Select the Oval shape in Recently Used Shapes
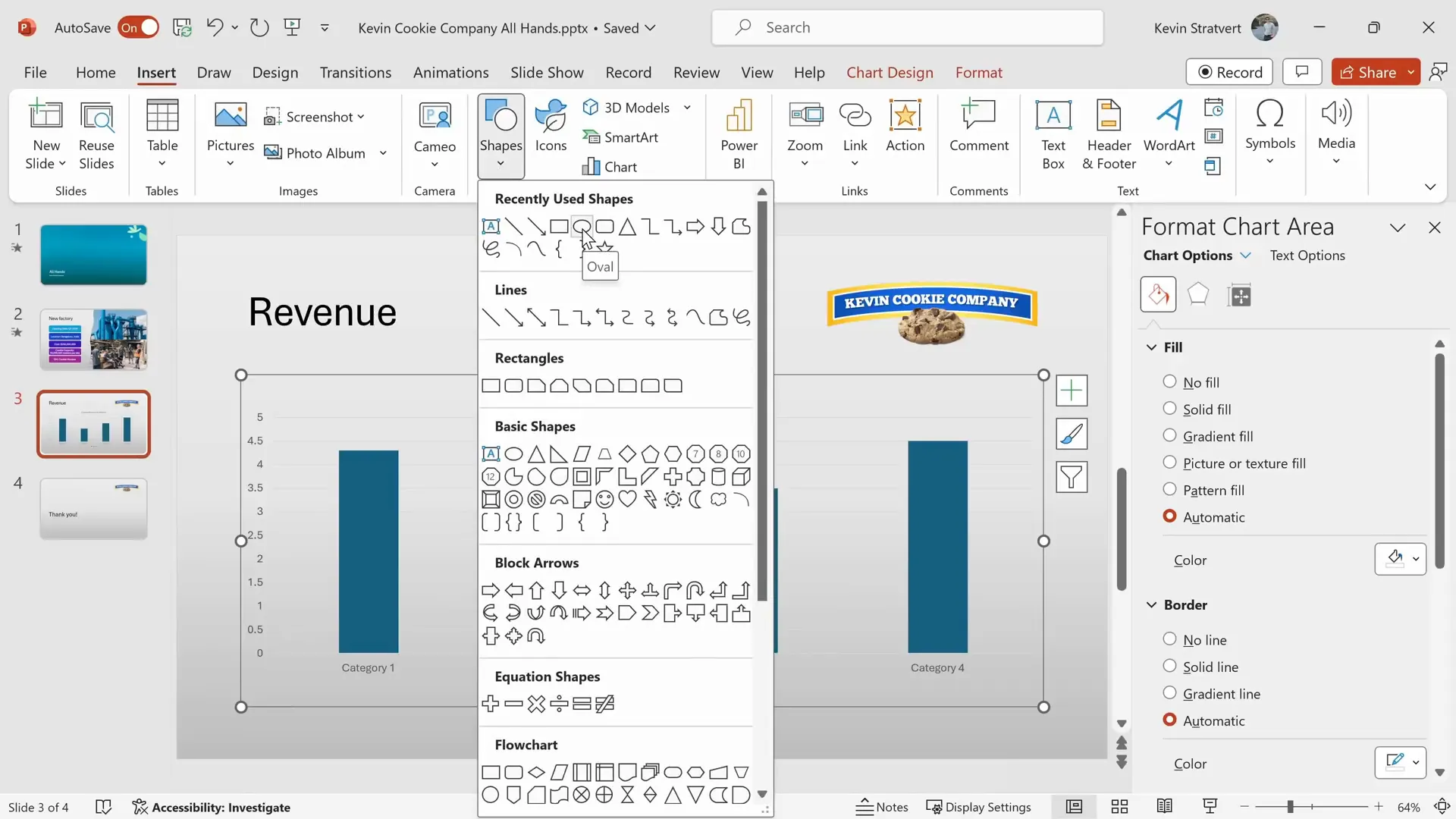This screenshot has width=1456, height=819. [x=582, y=226]
